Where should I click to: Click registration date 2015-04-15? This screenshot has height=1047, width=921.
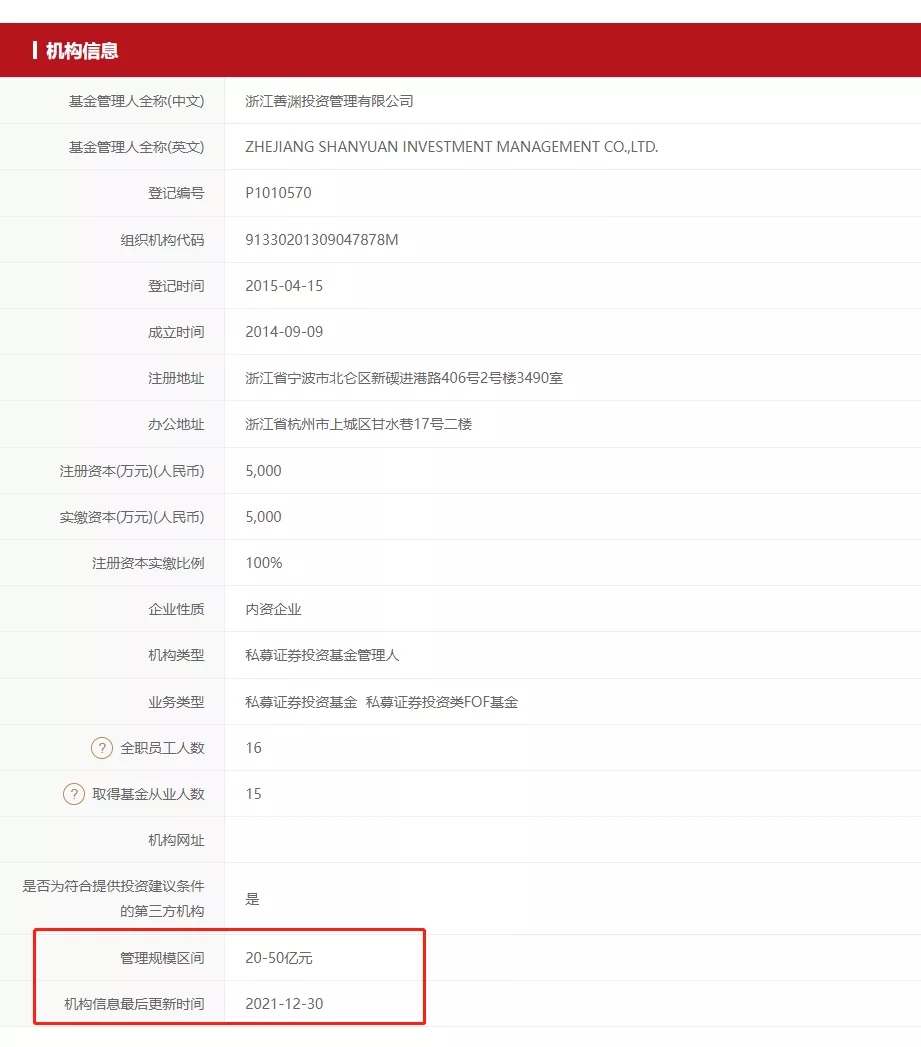pos(284,286)
